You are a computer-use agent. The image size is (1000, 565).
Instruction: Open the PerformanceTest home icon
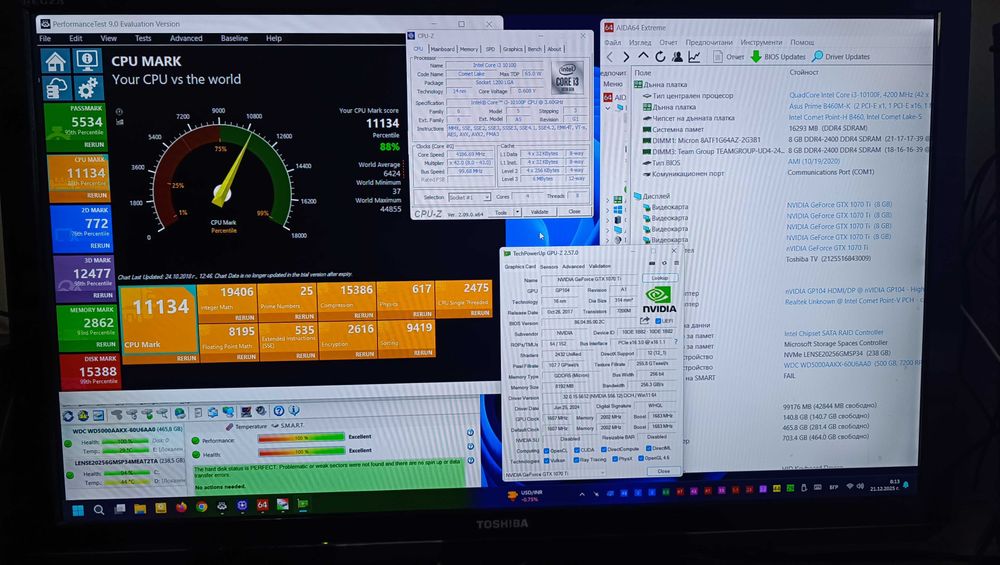point(55,61)
